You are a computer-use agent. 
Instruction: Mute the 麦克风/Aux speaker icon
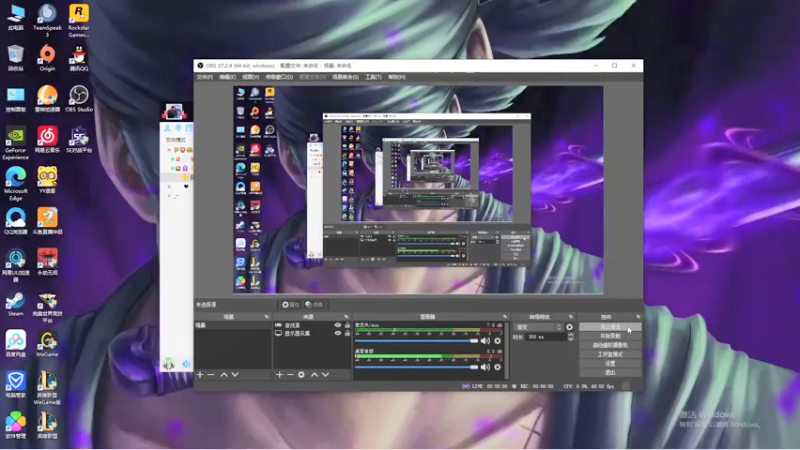pyautogui.click(x=485, y=341)
